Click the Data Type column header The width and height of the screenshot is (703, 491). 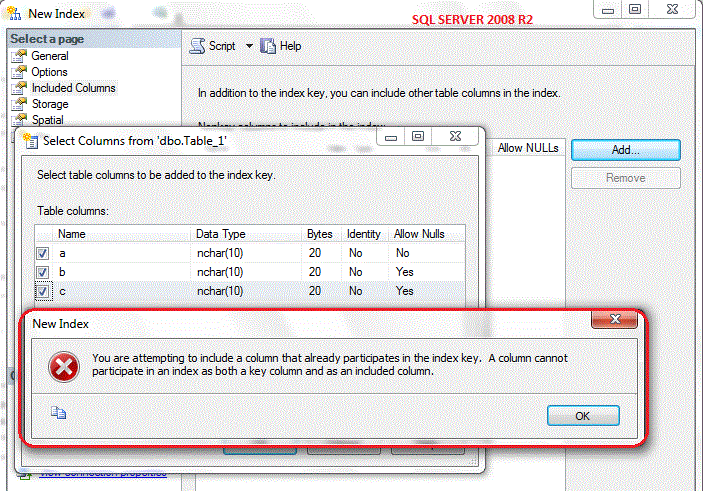(x=246, y=234)
